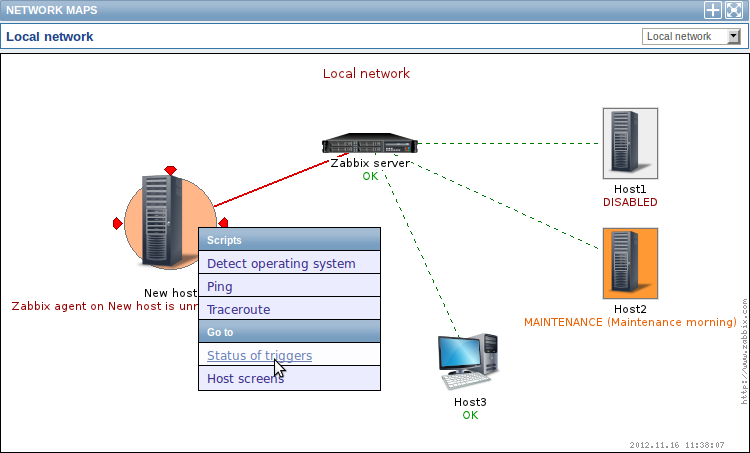Click the Local network page title
Viewport: 750px width, 453px height.
pyautogui.click(x=50, y=37)
